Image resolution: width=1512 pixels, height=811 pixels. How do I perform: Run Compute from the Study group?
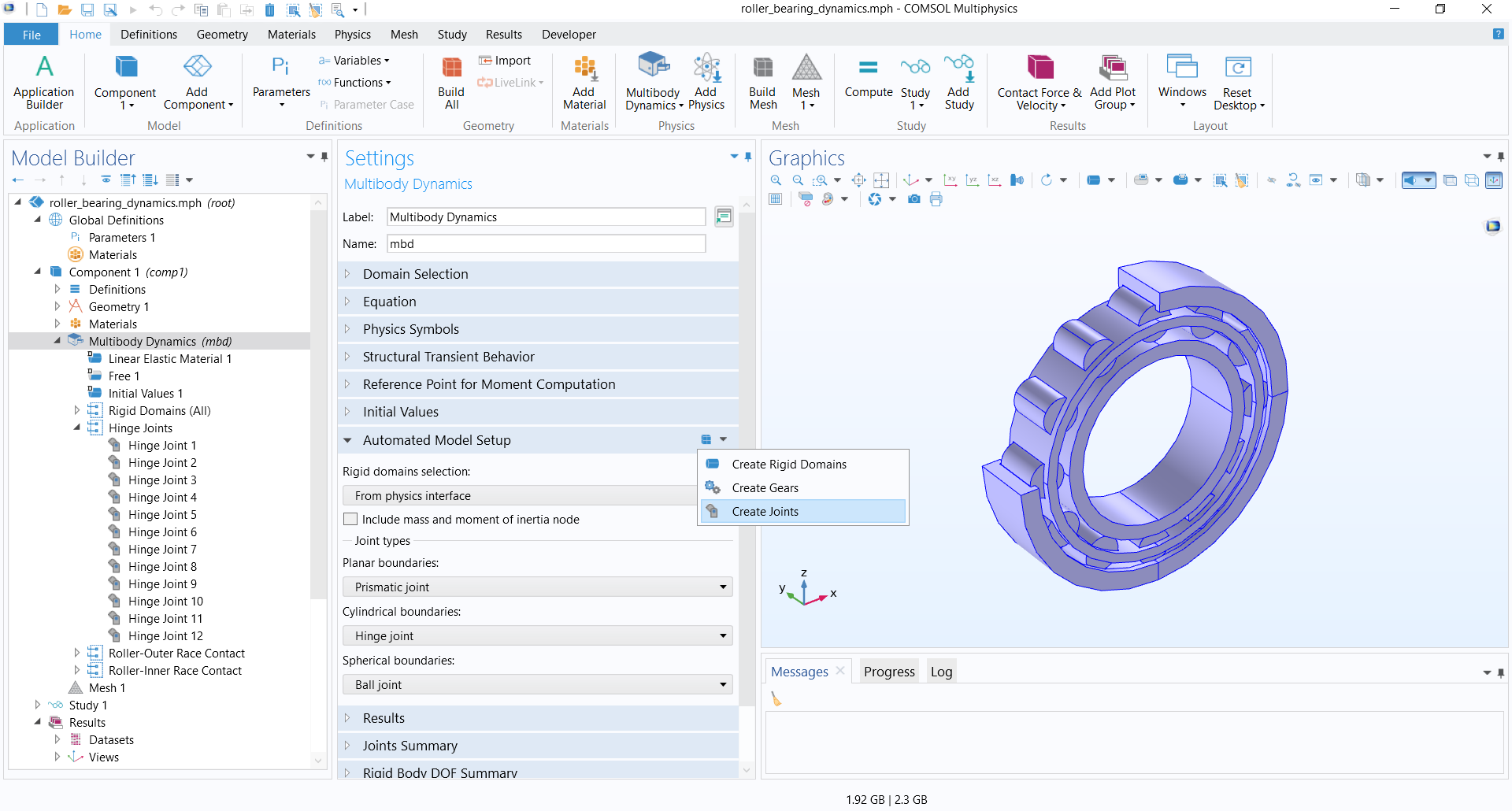coord(868,77)
